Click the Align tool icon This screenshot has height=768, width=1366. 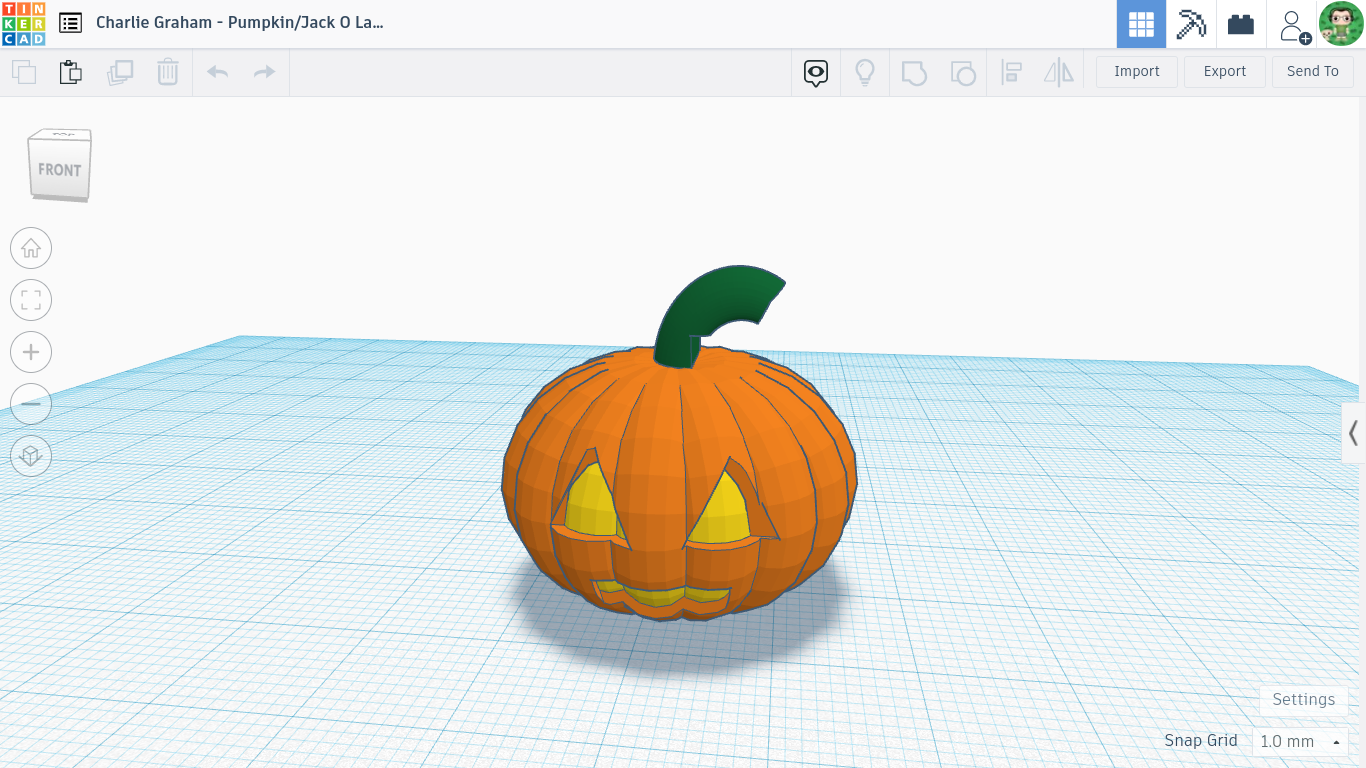tap(1011, 72)
